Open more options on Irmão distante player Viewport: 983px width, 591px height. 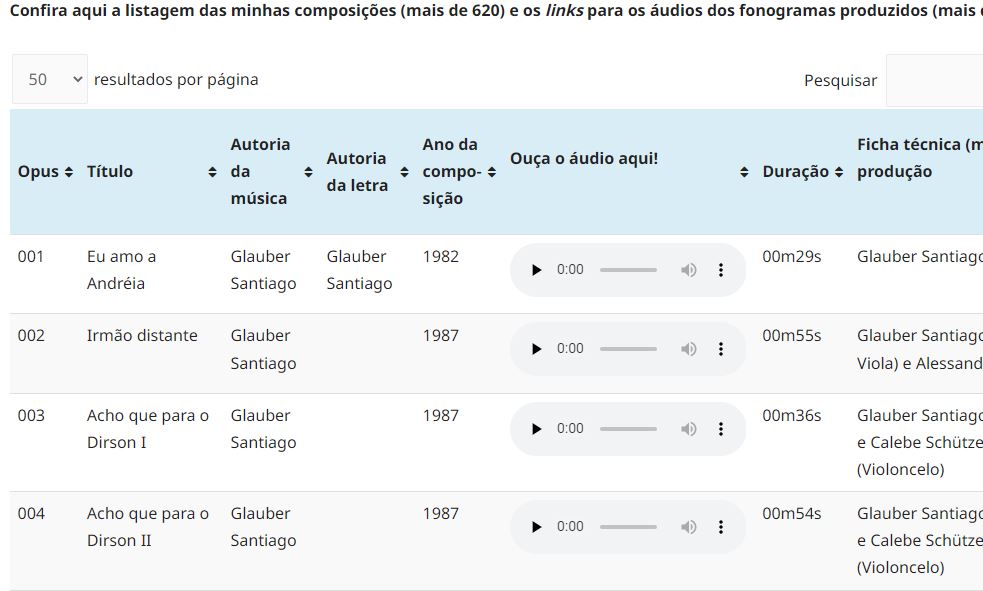(721, 349)
